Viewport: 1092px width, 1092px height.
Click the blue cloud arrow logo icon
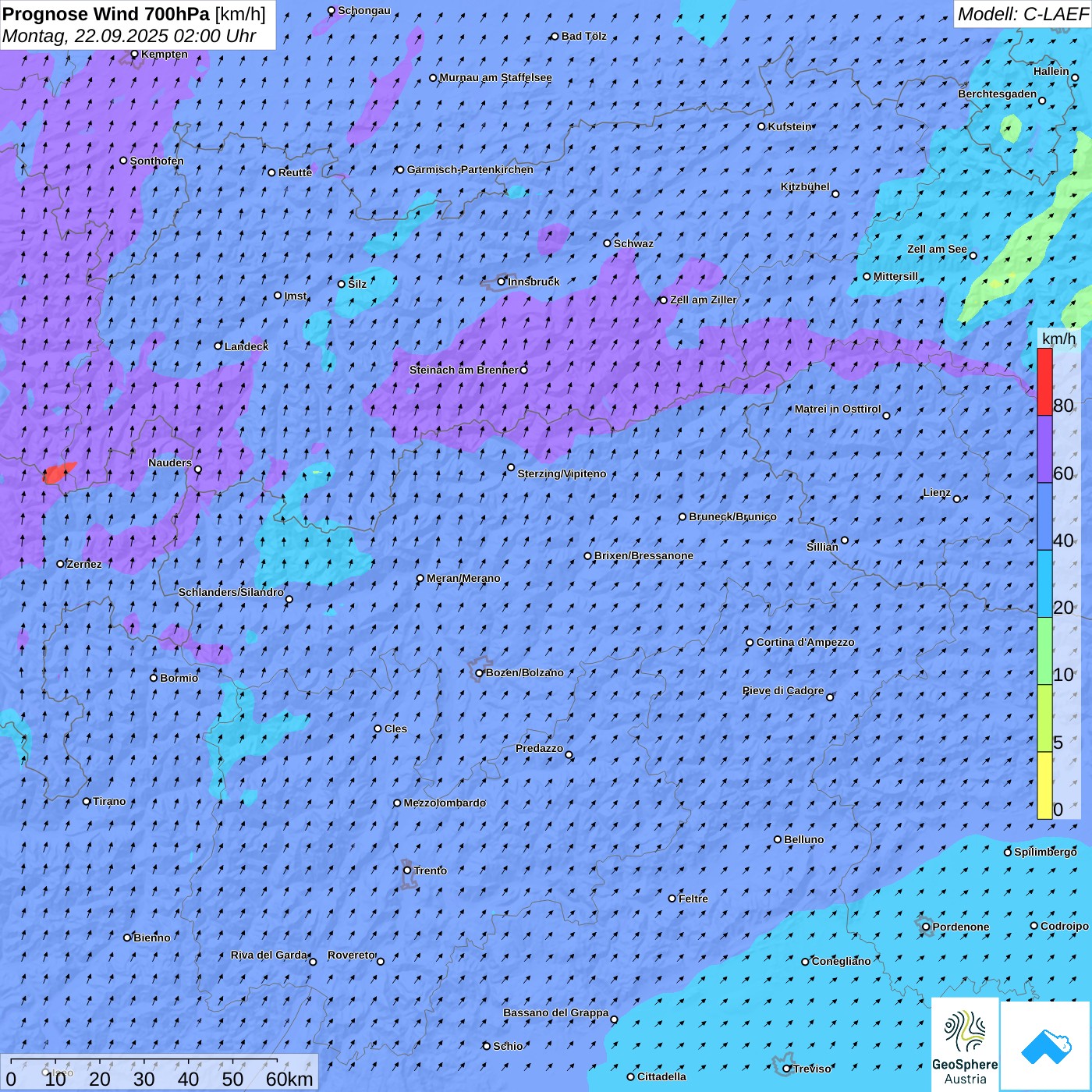1046,1046
